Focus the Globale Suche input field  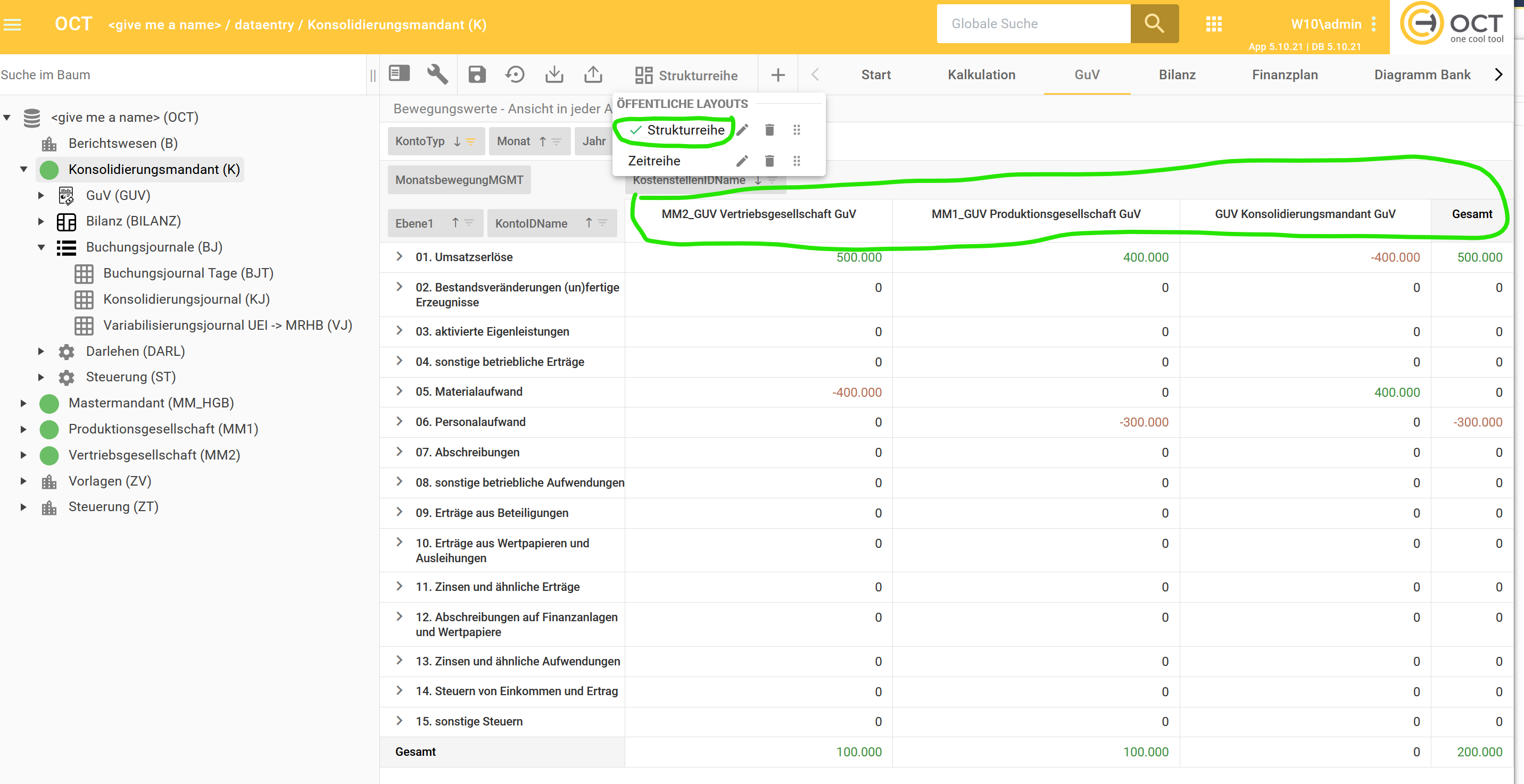(1033, 24)
